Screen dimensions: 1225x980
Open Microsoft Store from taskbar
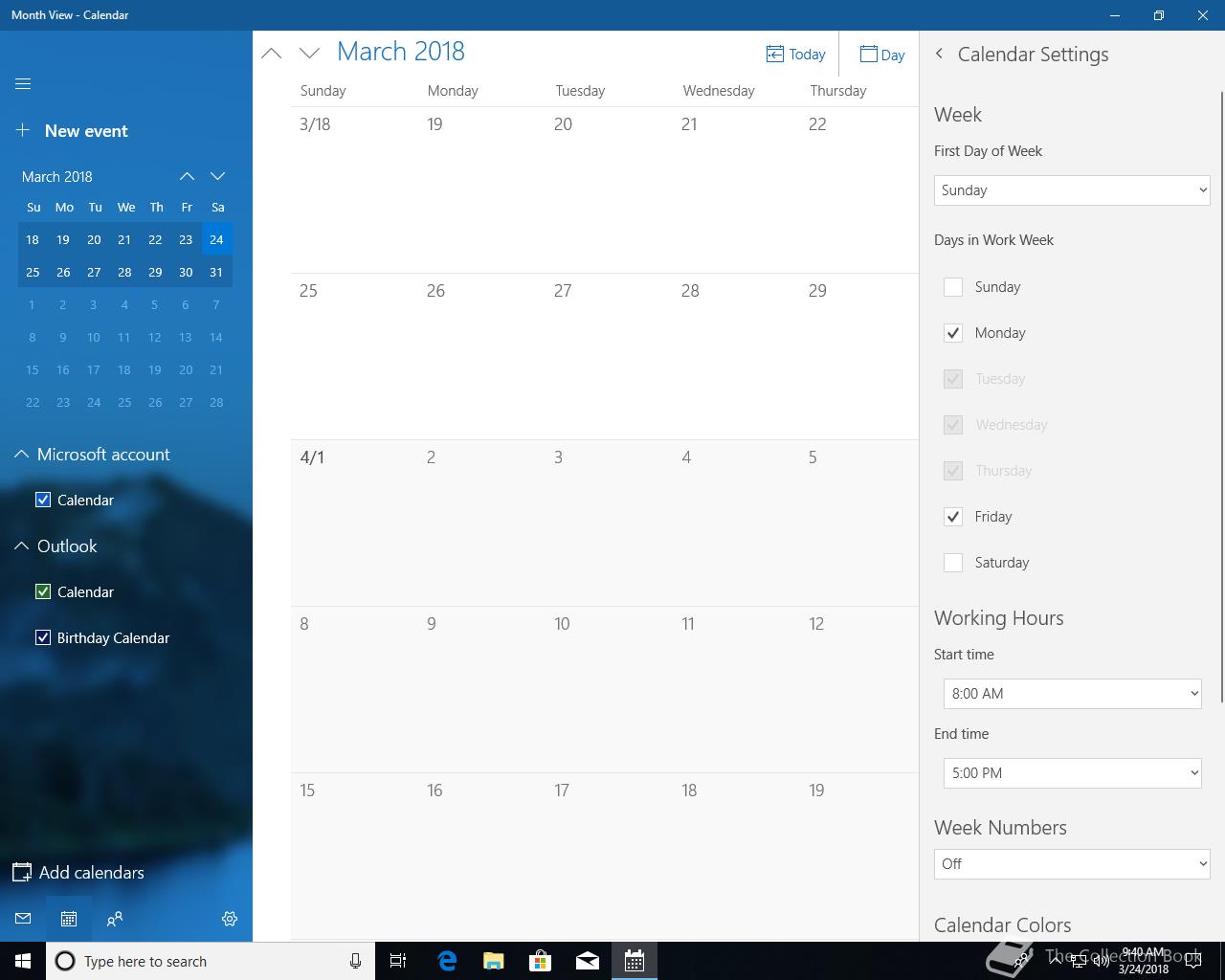click(x=541, y=961)
